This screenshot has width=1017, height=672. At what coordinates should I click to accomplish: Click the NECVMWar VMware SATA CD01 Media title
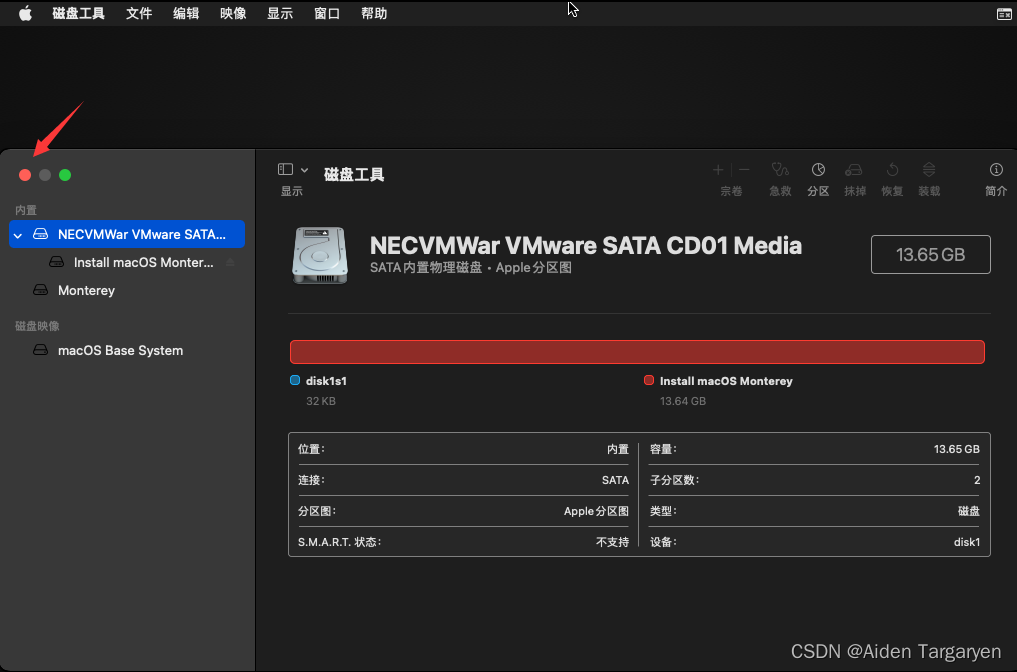[586, 246]
